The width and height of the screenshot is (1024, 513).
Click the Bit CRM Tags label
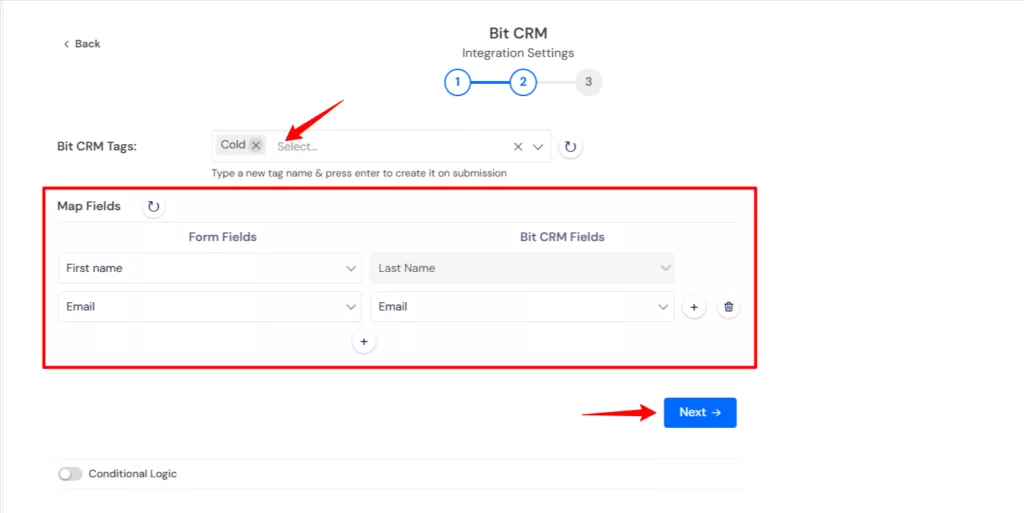[97, 146]
